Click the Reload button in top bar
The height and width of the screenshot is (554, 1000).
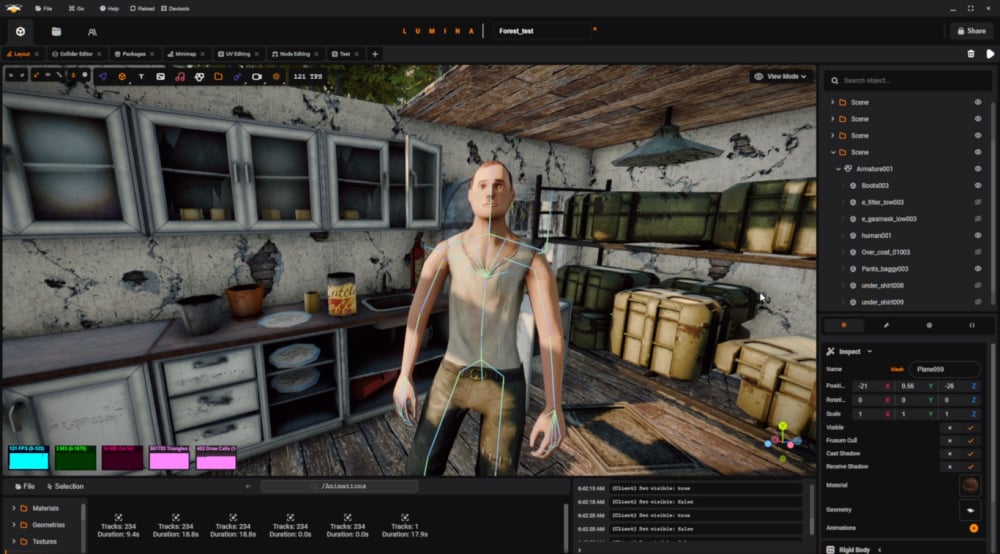[142, 8]
